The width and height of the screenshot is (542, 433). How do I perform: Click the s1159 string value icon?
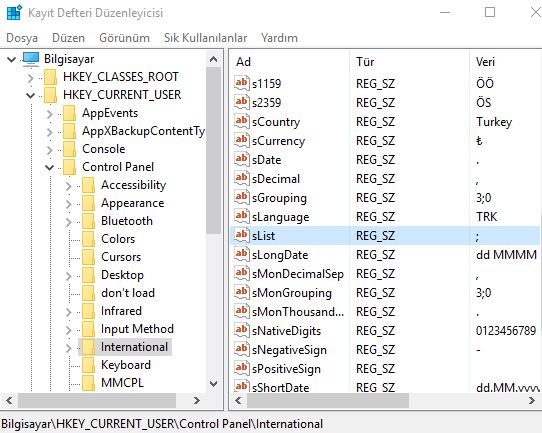coord(242,83)
